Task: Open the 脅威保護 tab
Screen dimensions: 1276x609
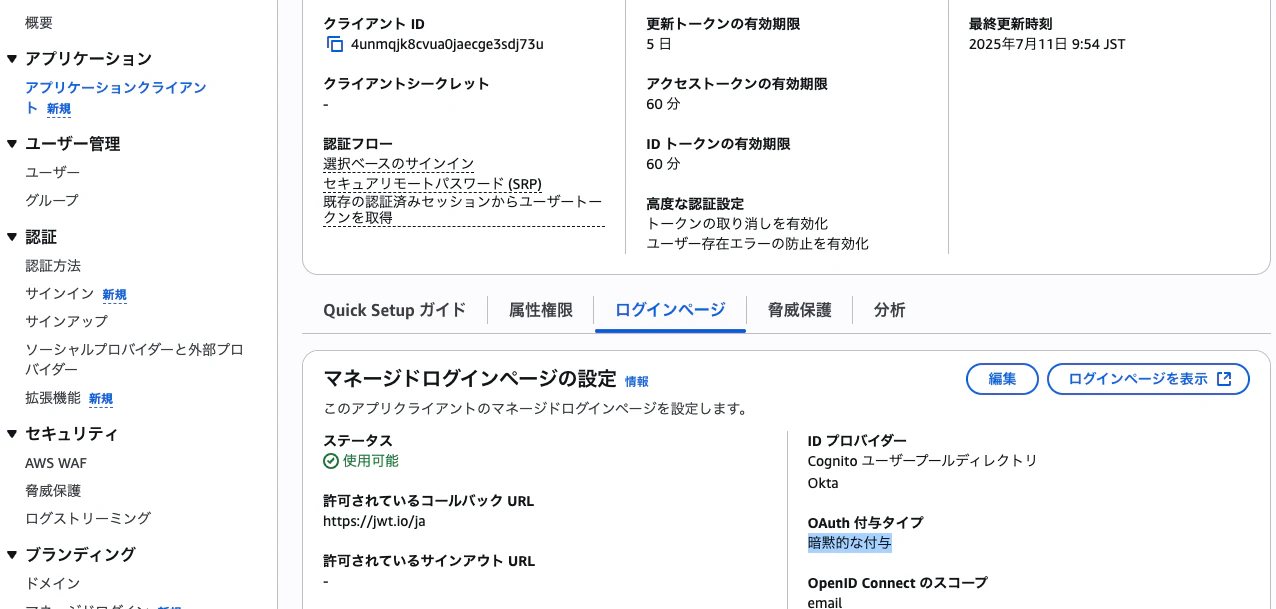Action: (800, 310)
